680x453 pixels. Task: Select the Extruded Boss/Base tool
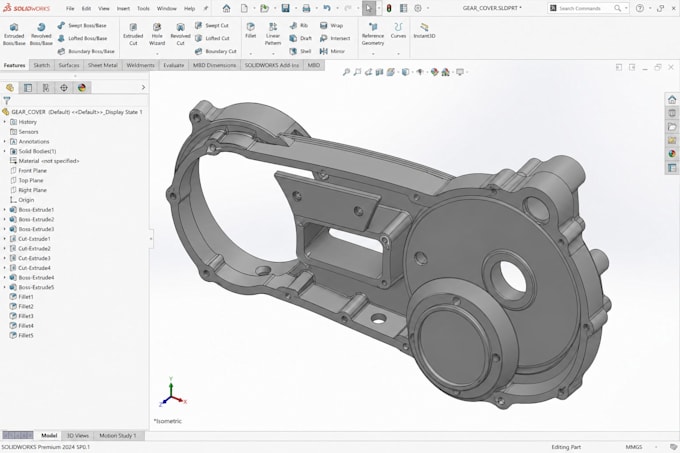[x=14, y=34]
